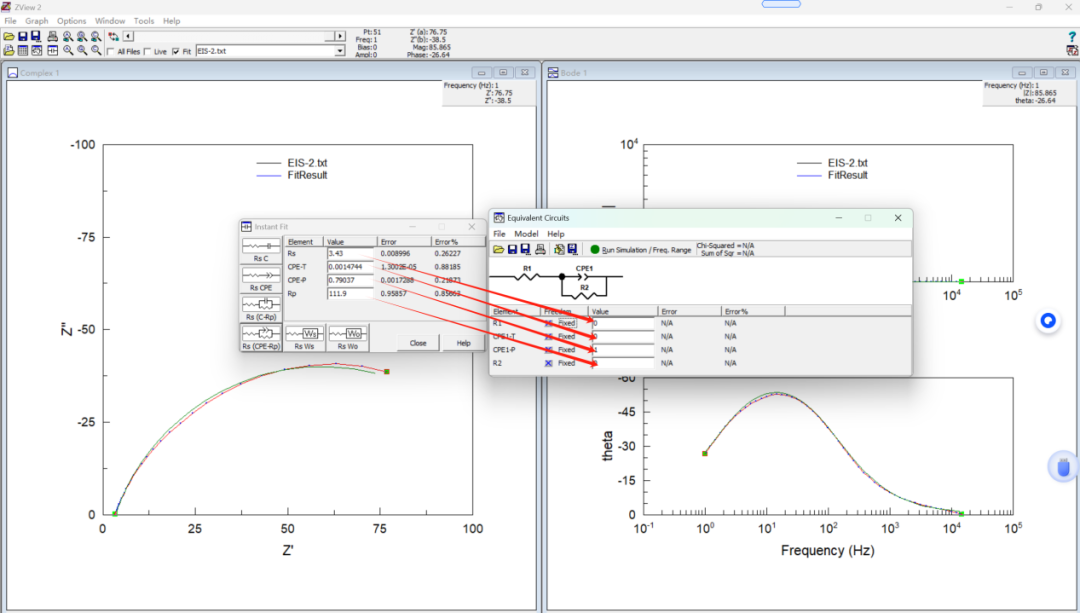The height and width of the screenshot is (613, 1080).
Task: Click Run Simulation / Freq. Range button
Action: tap(640, 249)
